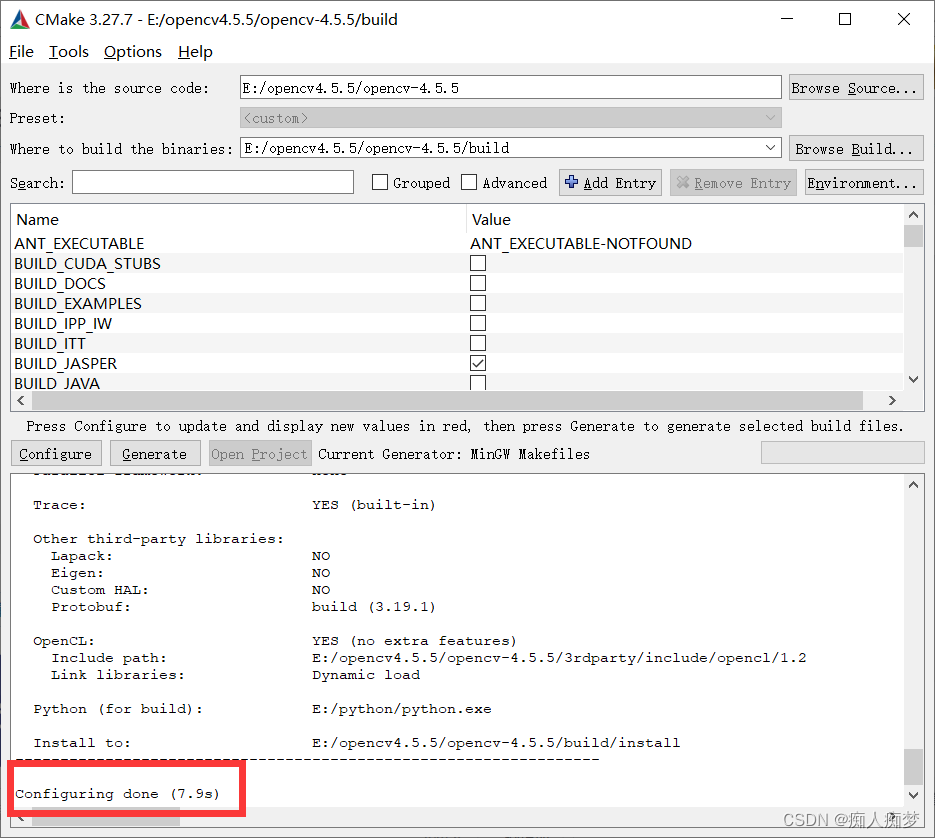Click the cache list vertical scrollbar thumb
This screenshot has height=838, width=935.
coord(913,236)
